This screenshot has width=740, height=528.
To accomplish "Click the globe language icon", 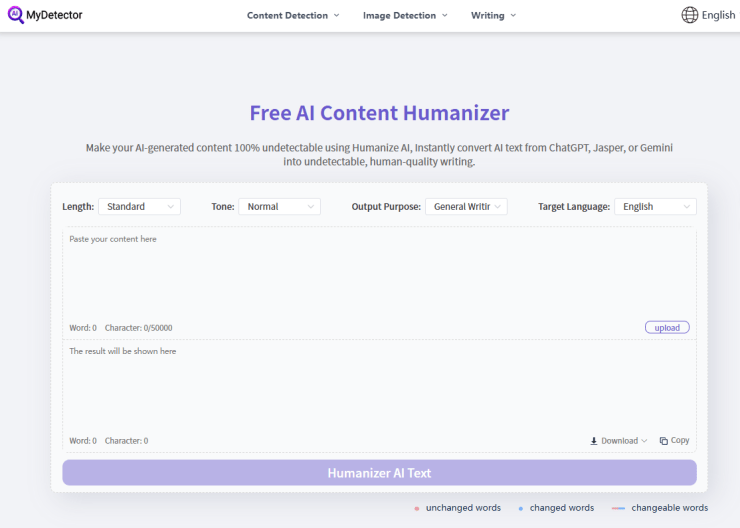I will point(690,15).
